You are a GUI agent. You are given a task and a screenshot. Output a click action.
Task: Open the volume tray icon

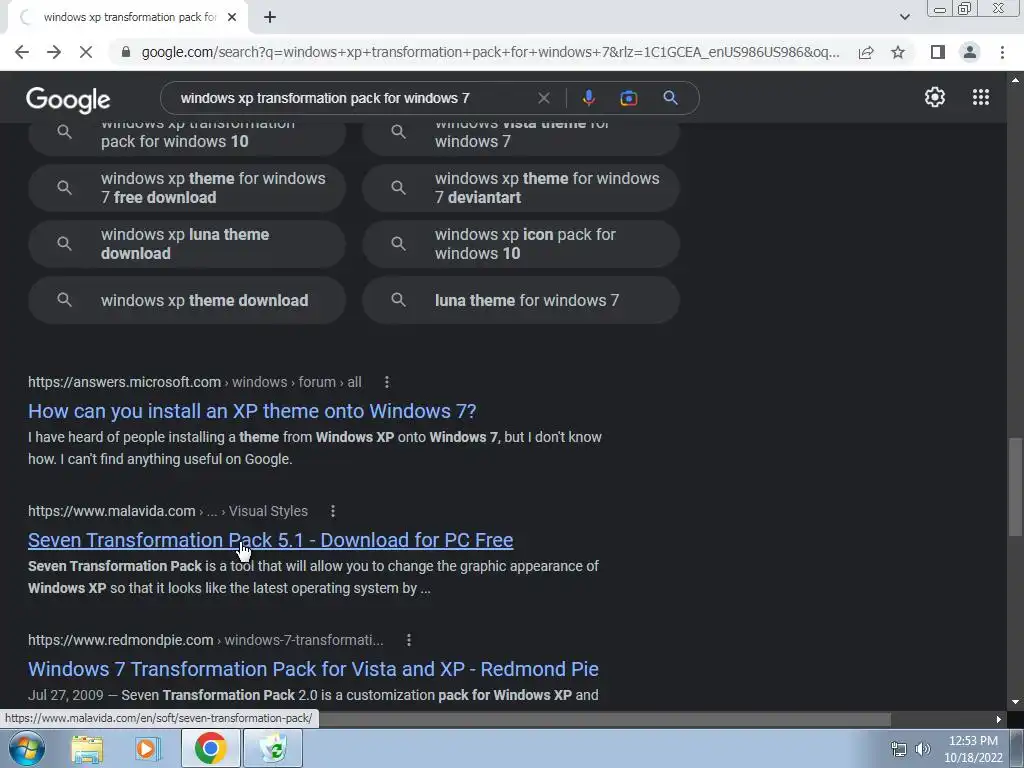pyautogui.click(x=923, y=749)
